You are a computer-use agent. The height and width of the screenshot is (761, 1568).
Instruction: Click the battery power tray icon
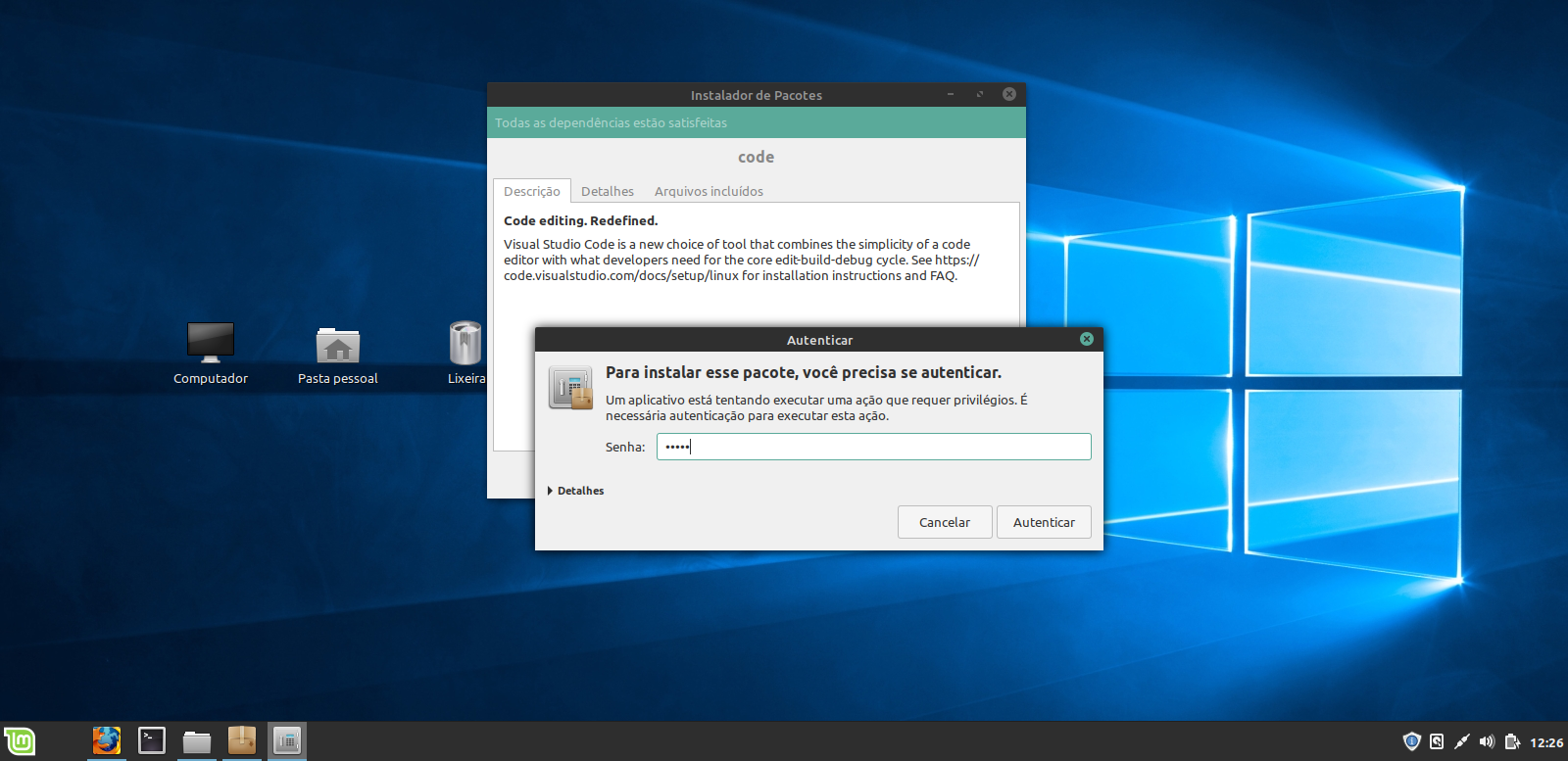tap(1512, 741)
